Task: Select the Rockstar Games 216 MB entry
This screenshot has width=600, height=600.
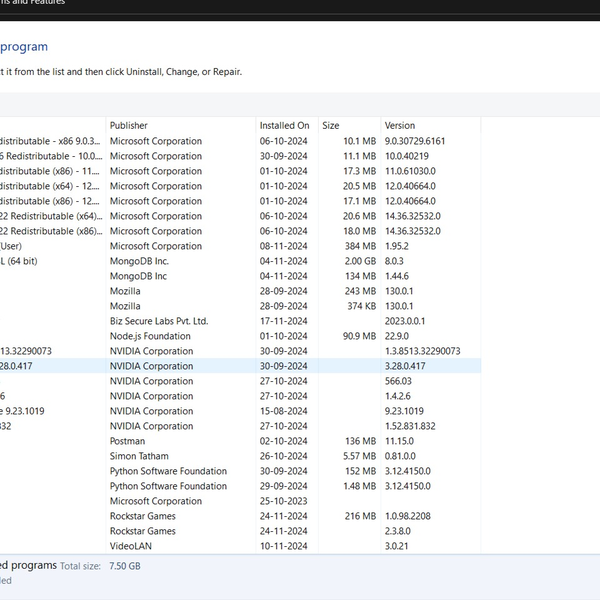Action: tap(142, 516)
